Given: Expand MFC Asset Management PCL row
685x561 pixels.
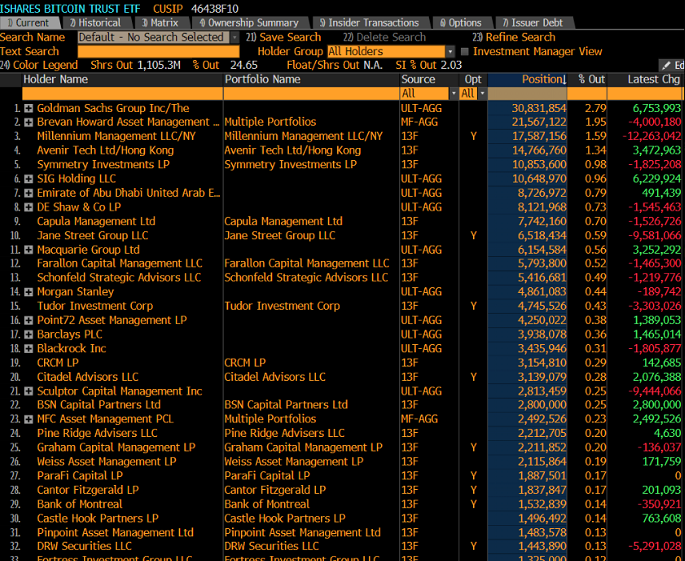Looking at the screenshot, I should point(28,419).
